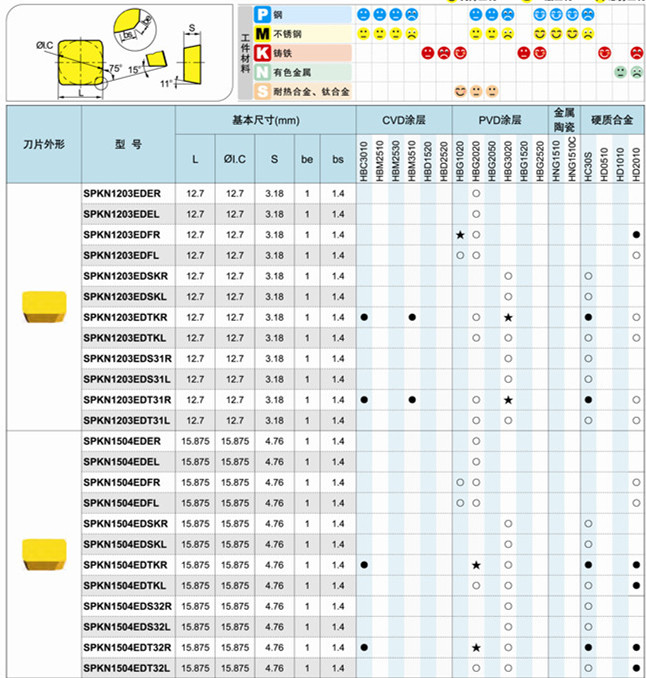Select the red K cast iron icon

[262, 53]
